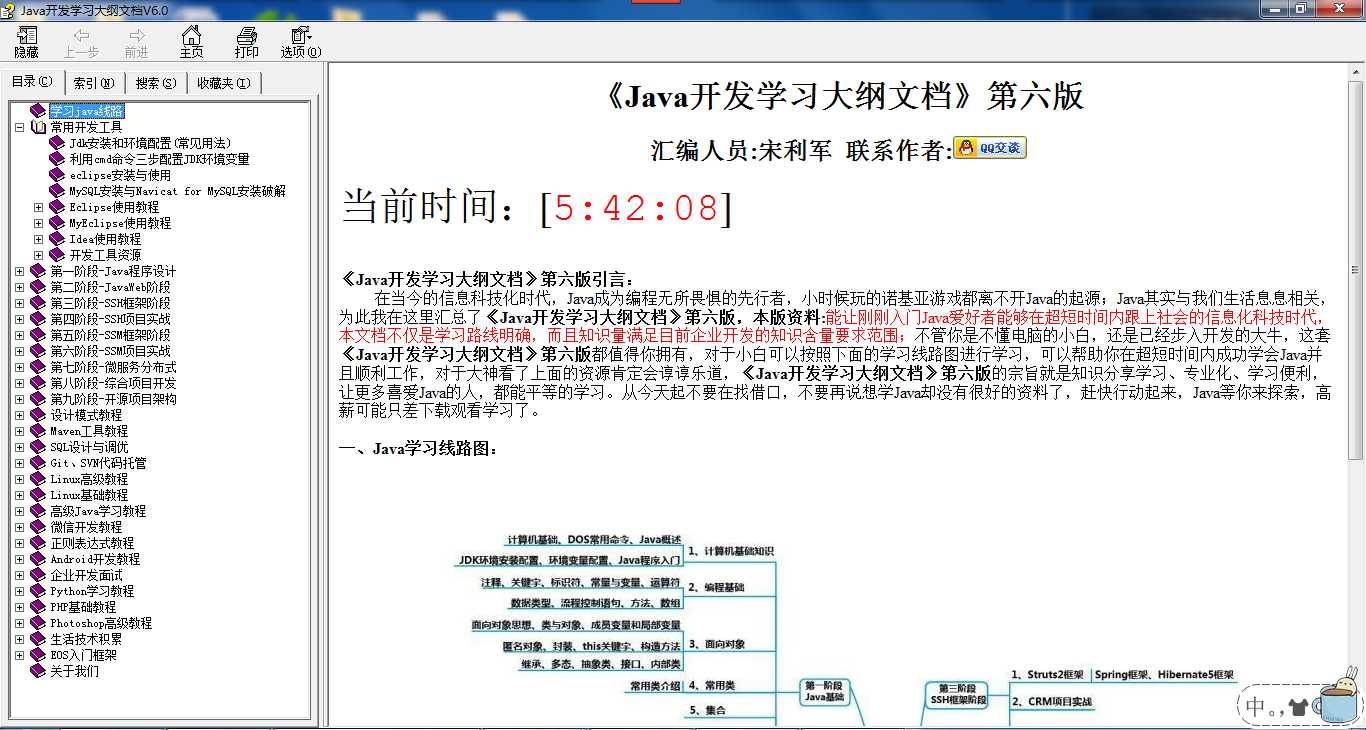Select 第九阶段-开源项目架构 entry
This screenshot has height=730, width=1366.
pyautogui.click(x=113, y=399)
